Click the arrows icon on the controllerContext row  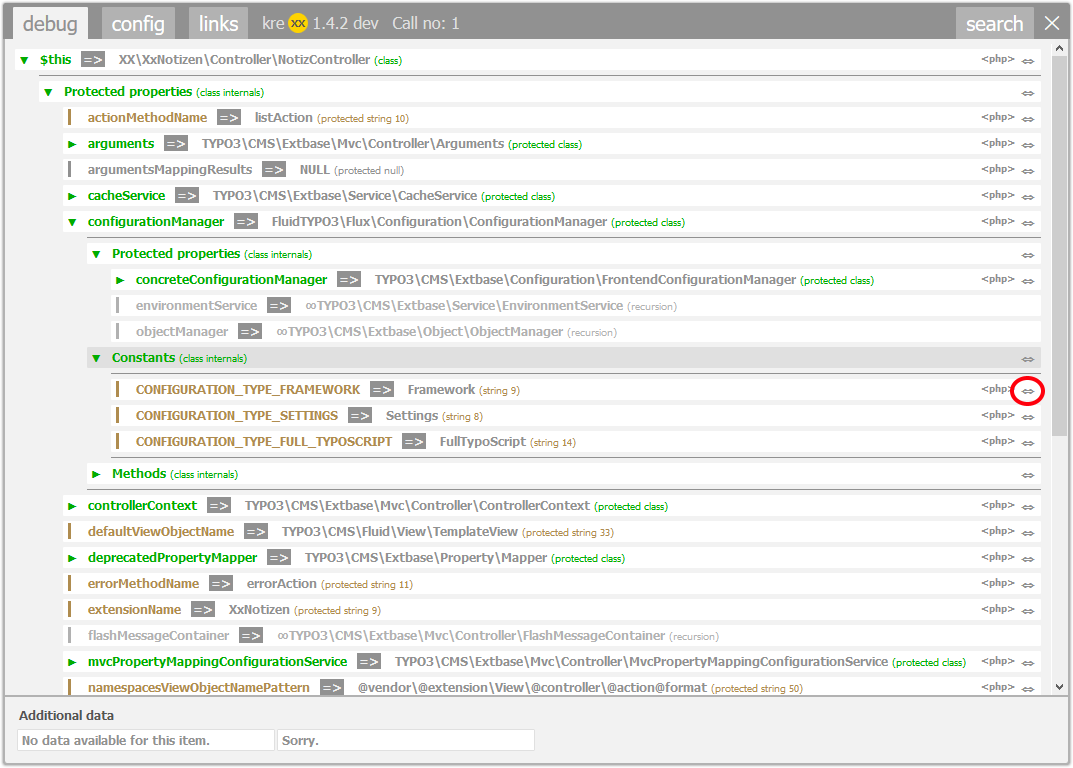coord(1027,507)
